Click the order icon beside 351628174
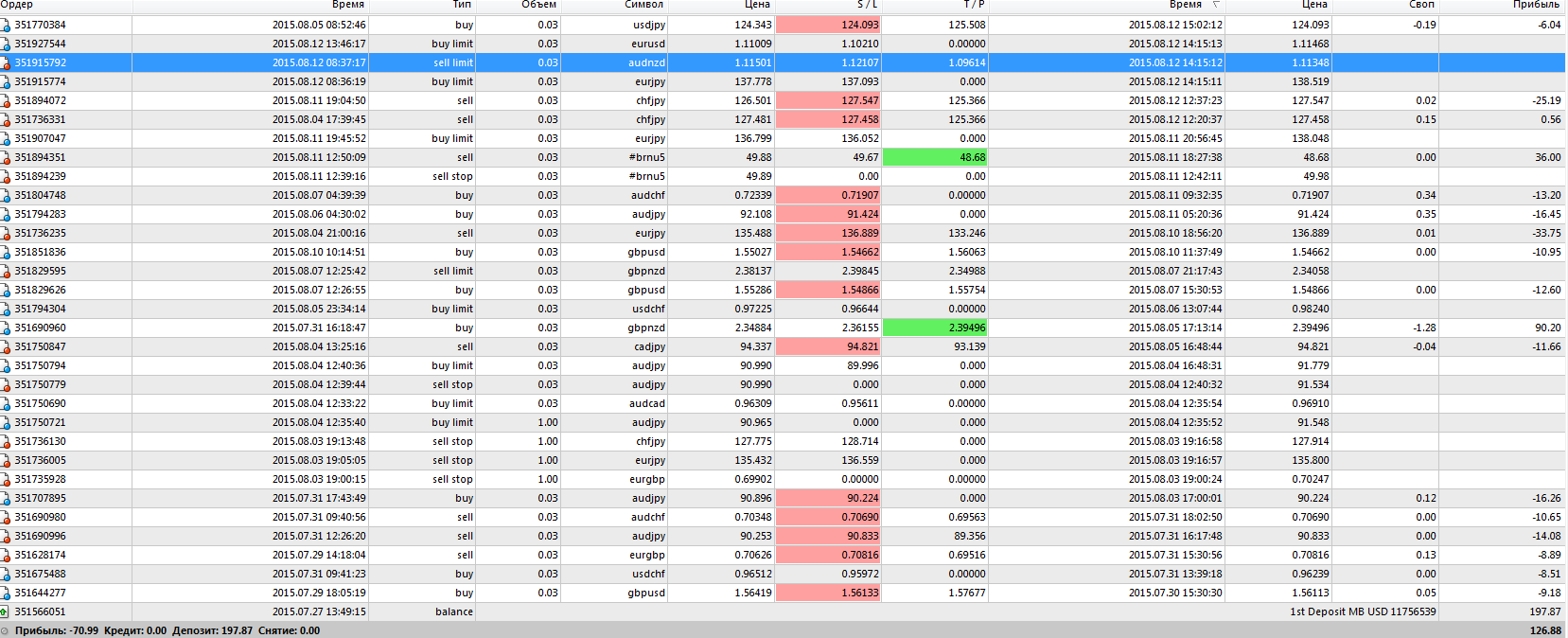This screenshot has width=1568, height=638. click(6, 555)
